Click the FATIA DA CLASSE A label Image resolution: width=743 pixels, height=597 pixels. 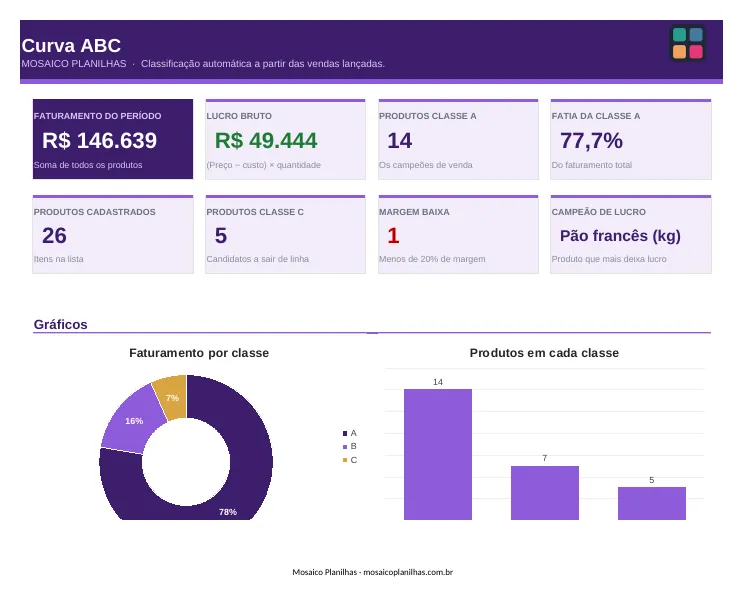pyautogui.click(x=596, y=116)
